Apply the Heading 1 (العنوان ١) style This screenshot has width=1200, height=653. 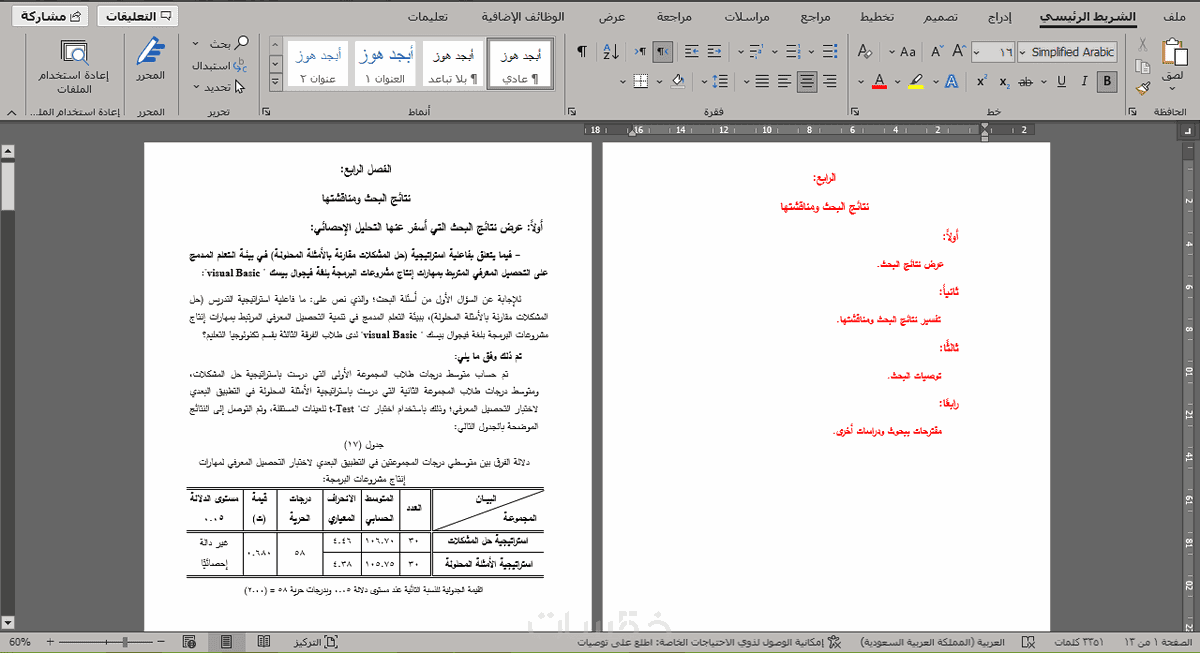(x=386, y=65)
